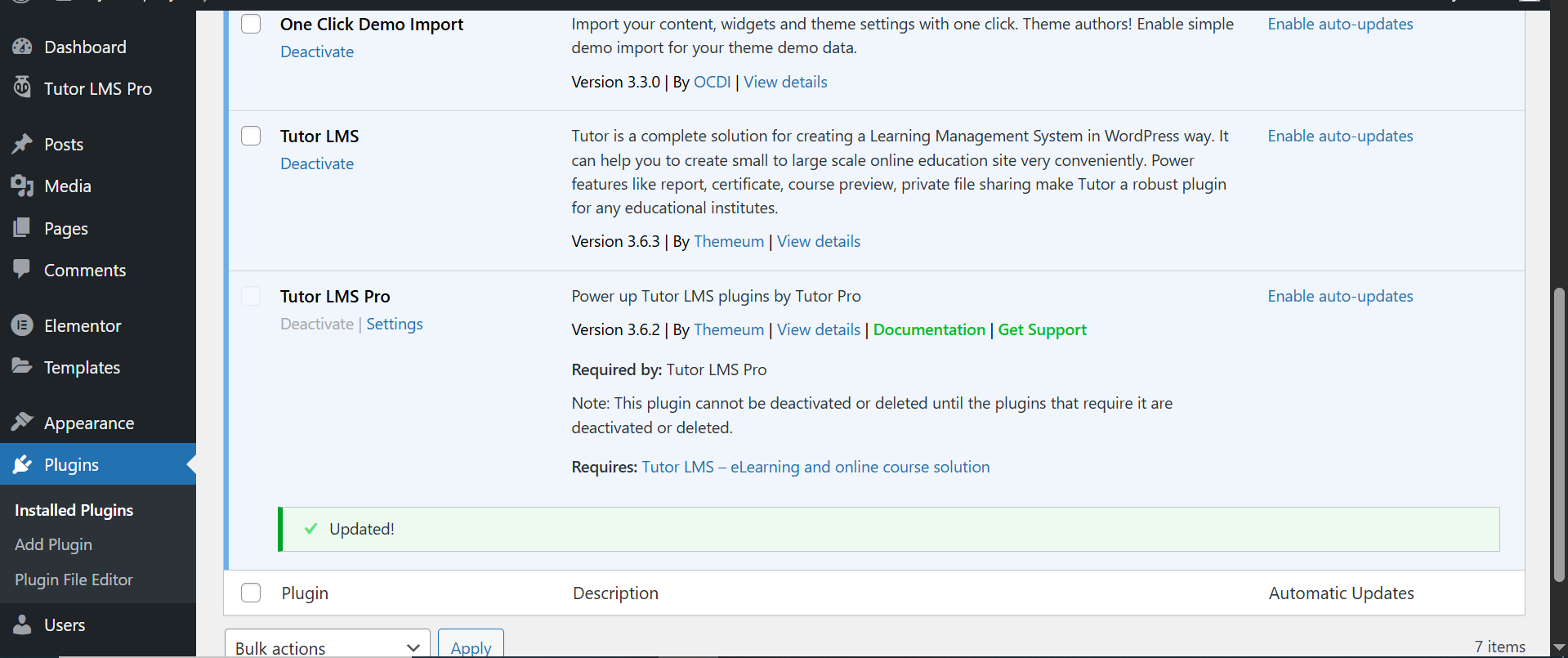The image size is (1568, 658).
Task: Open the Dashboard gauge icon
Action: click(22, 47)
